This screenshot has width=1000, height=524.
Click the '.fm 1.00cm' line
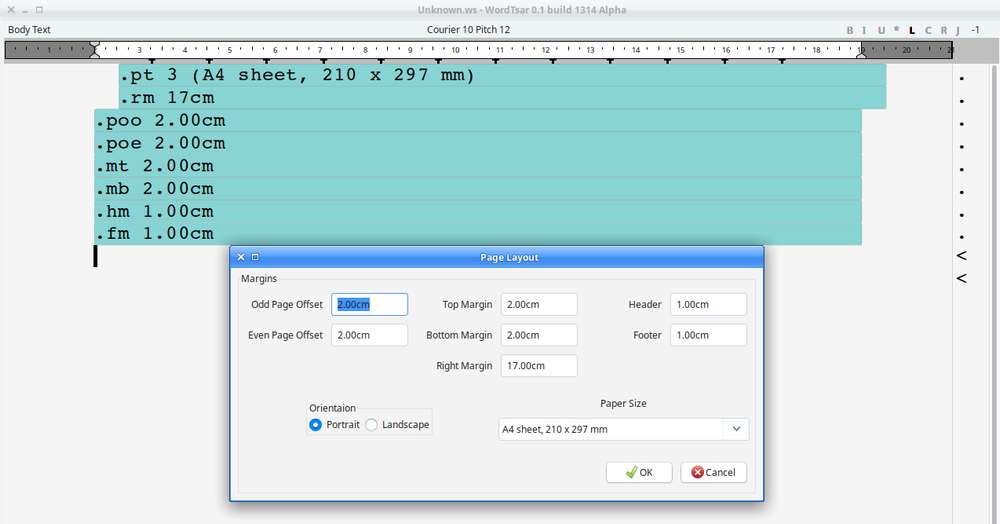[x=478, y=233]
